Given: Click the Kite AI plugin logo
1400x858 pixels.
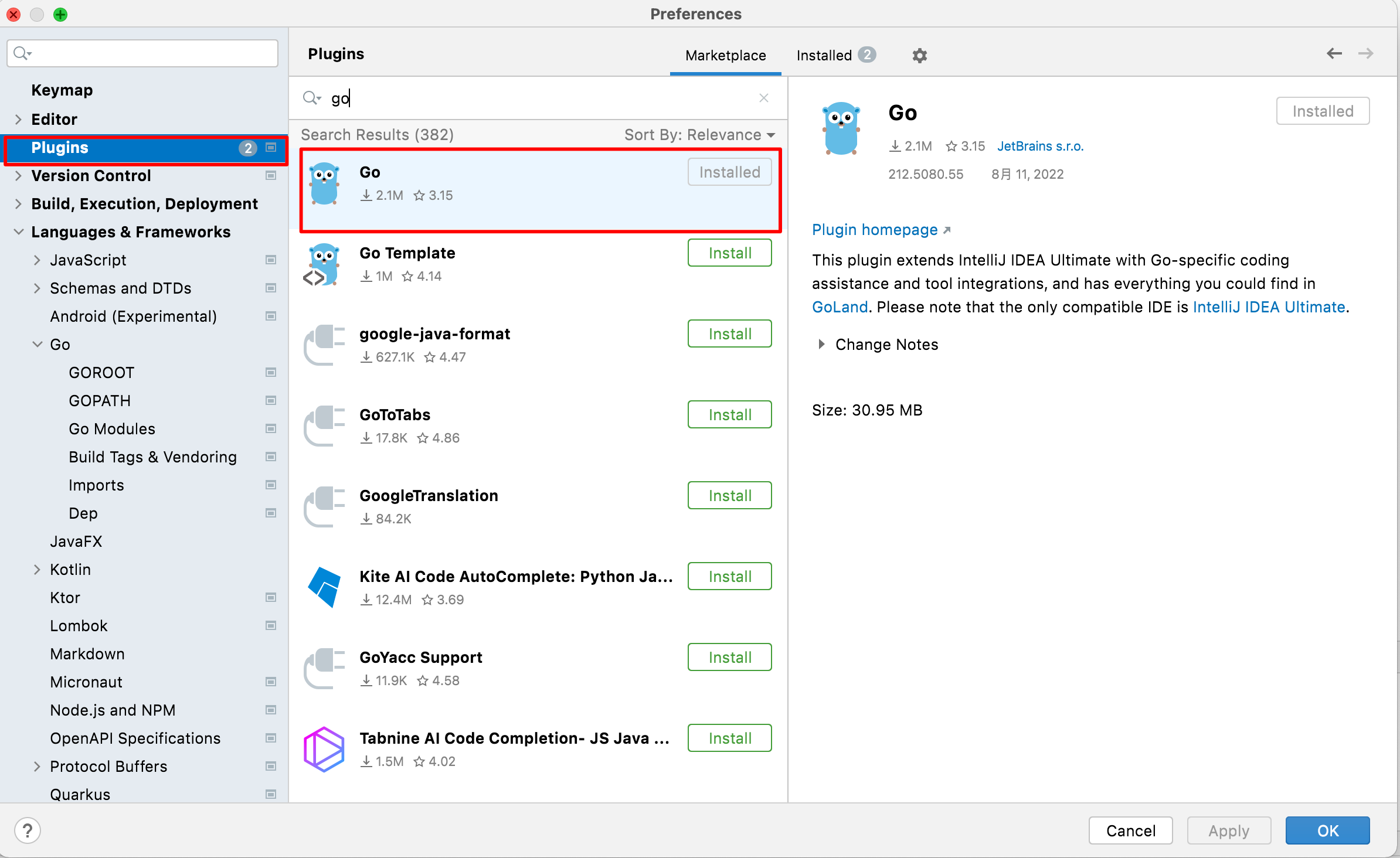Looking at the screenshot, I should coord(324,587).
